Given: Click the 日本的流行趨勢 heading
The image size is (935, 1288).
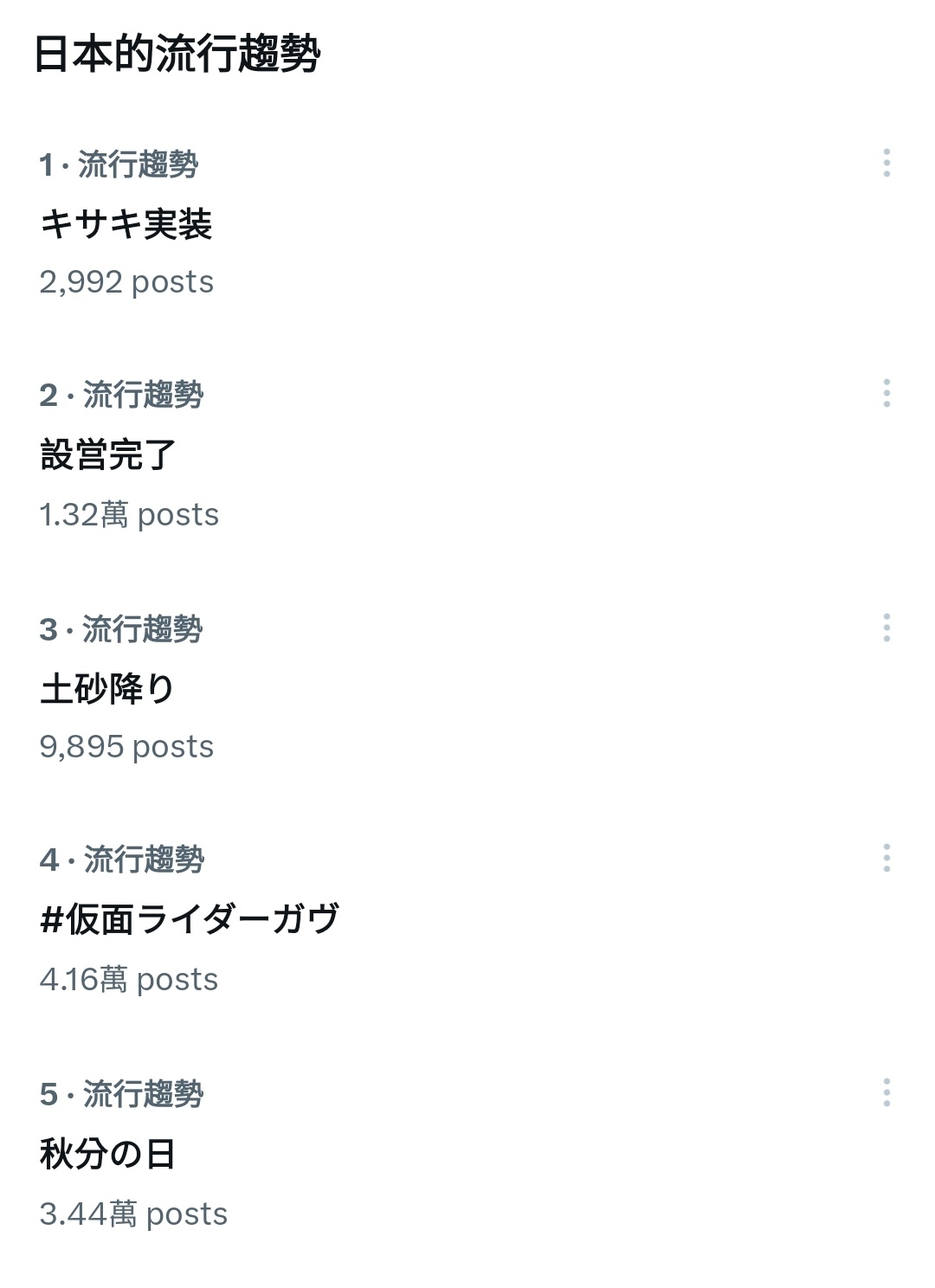Looking at the screenshot, I should coord(177,54).
